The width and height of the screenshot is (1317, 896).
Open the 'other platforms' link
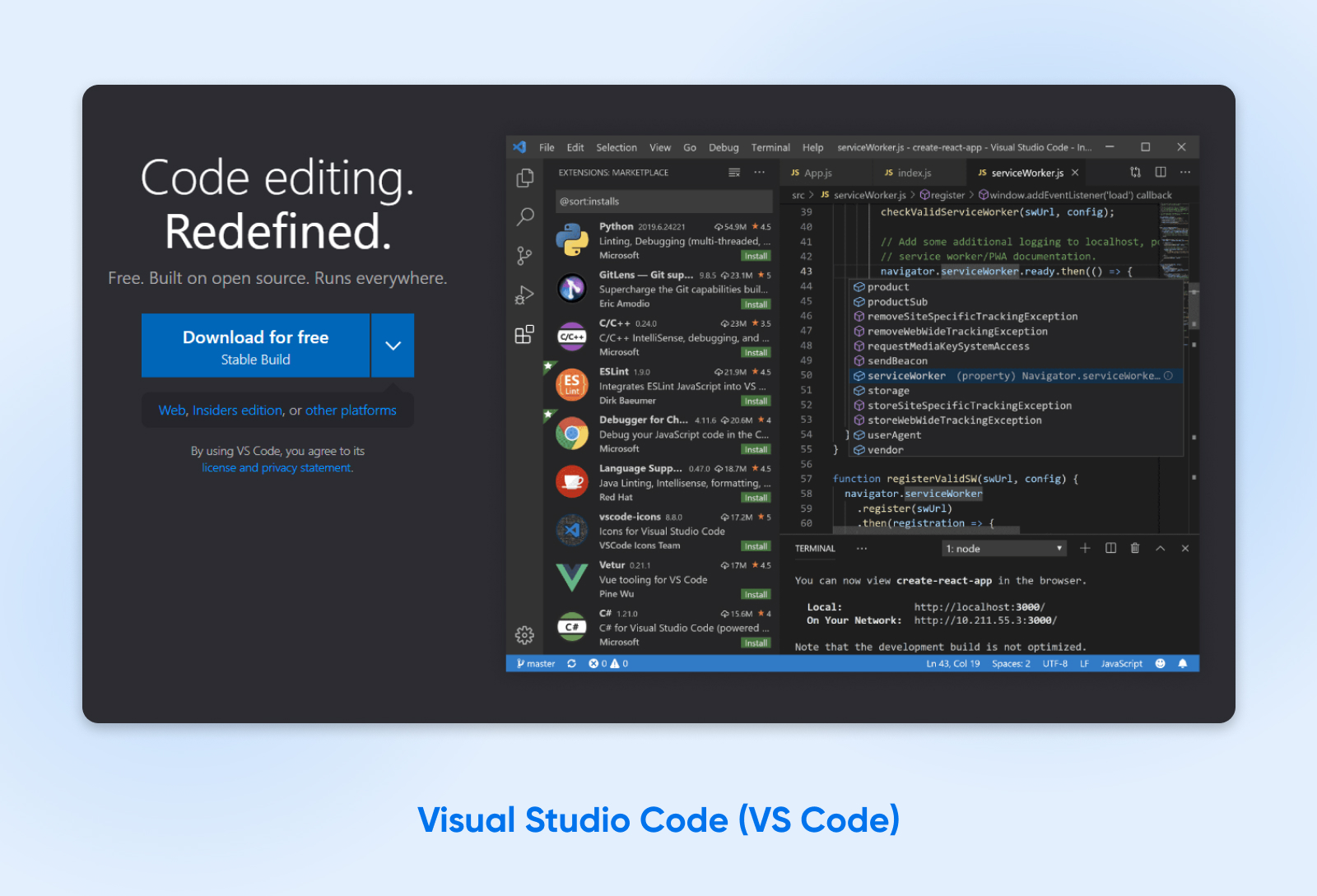coord(351,410)
